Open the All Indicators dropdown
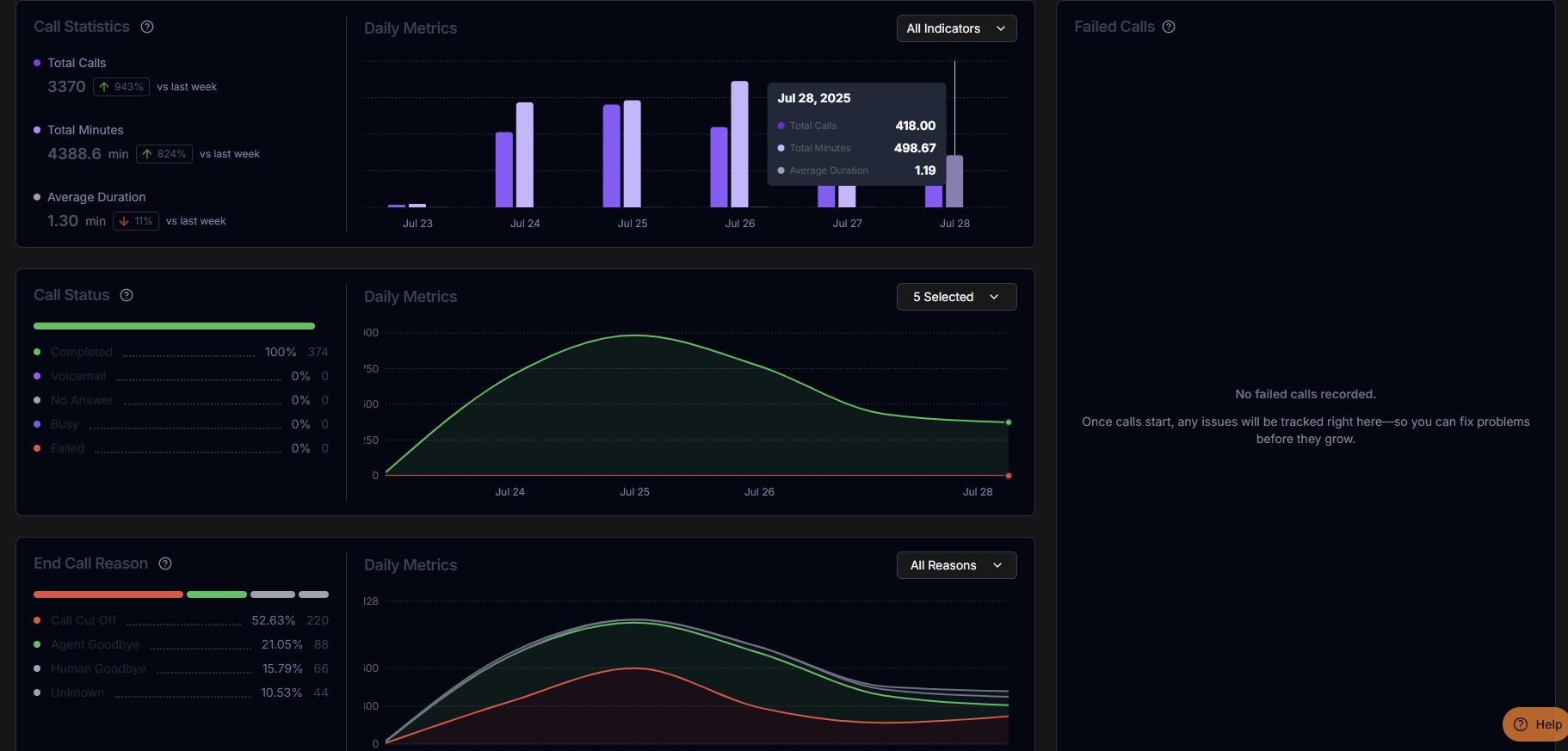The image size is (1568, 751). (956, 28)
